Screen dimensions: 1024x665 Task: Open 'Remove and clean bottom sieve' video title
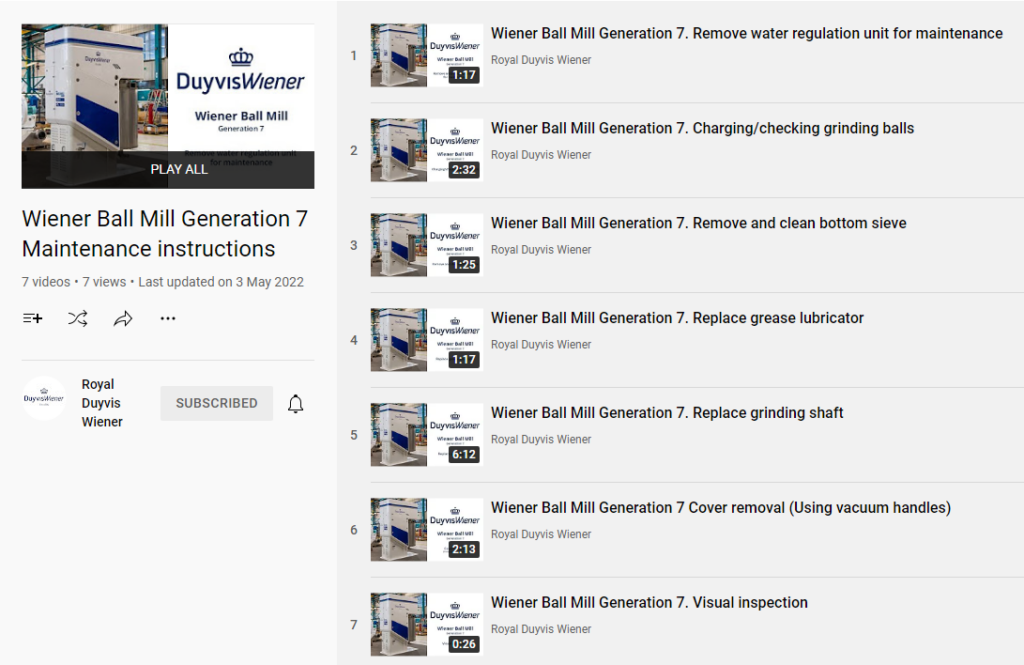[x=699, y=223]
